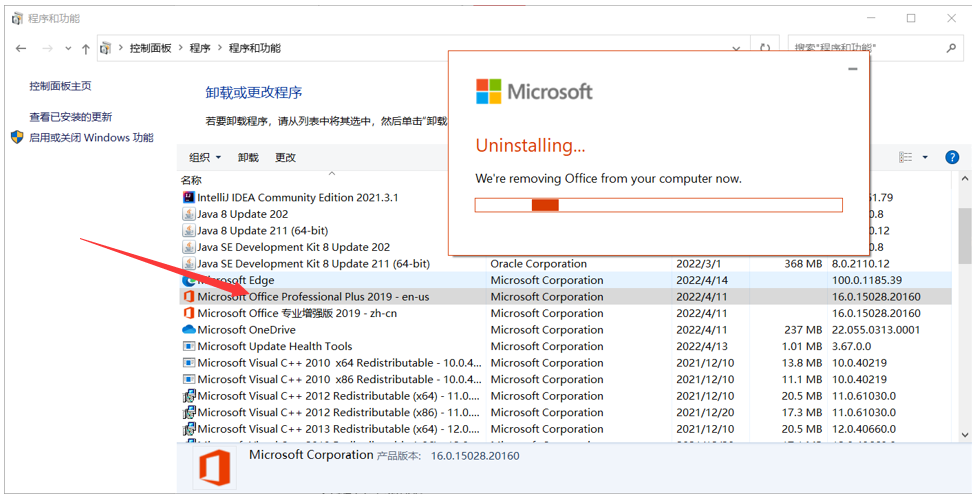Open 启用或关闭 Windows 功能 link
The height and width of the screenshot is (495, 972).
(91, 138)
